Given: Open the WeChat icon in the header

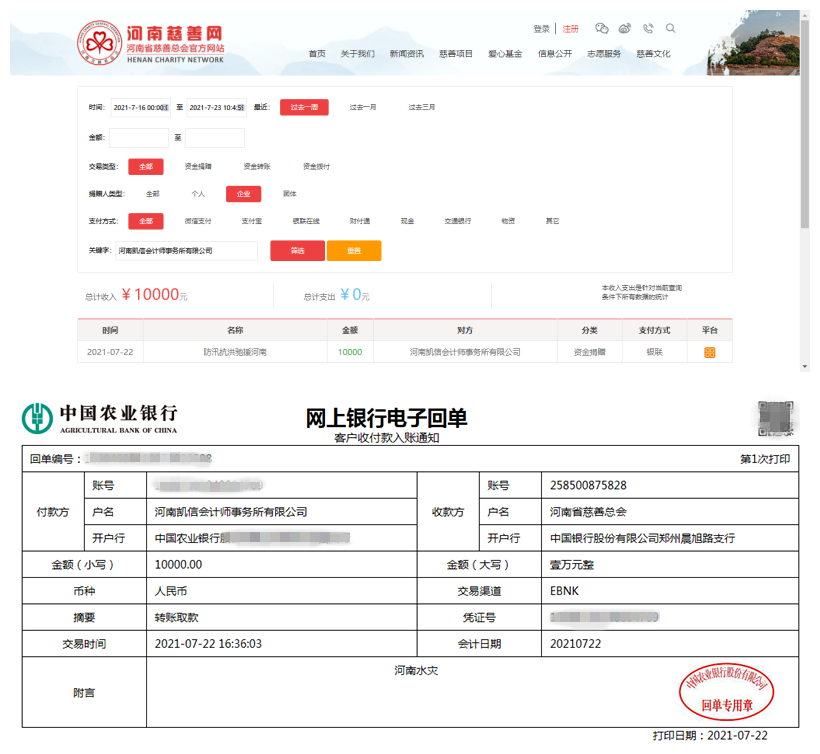Looking at the screenshot, I should (x=602, y=29).
